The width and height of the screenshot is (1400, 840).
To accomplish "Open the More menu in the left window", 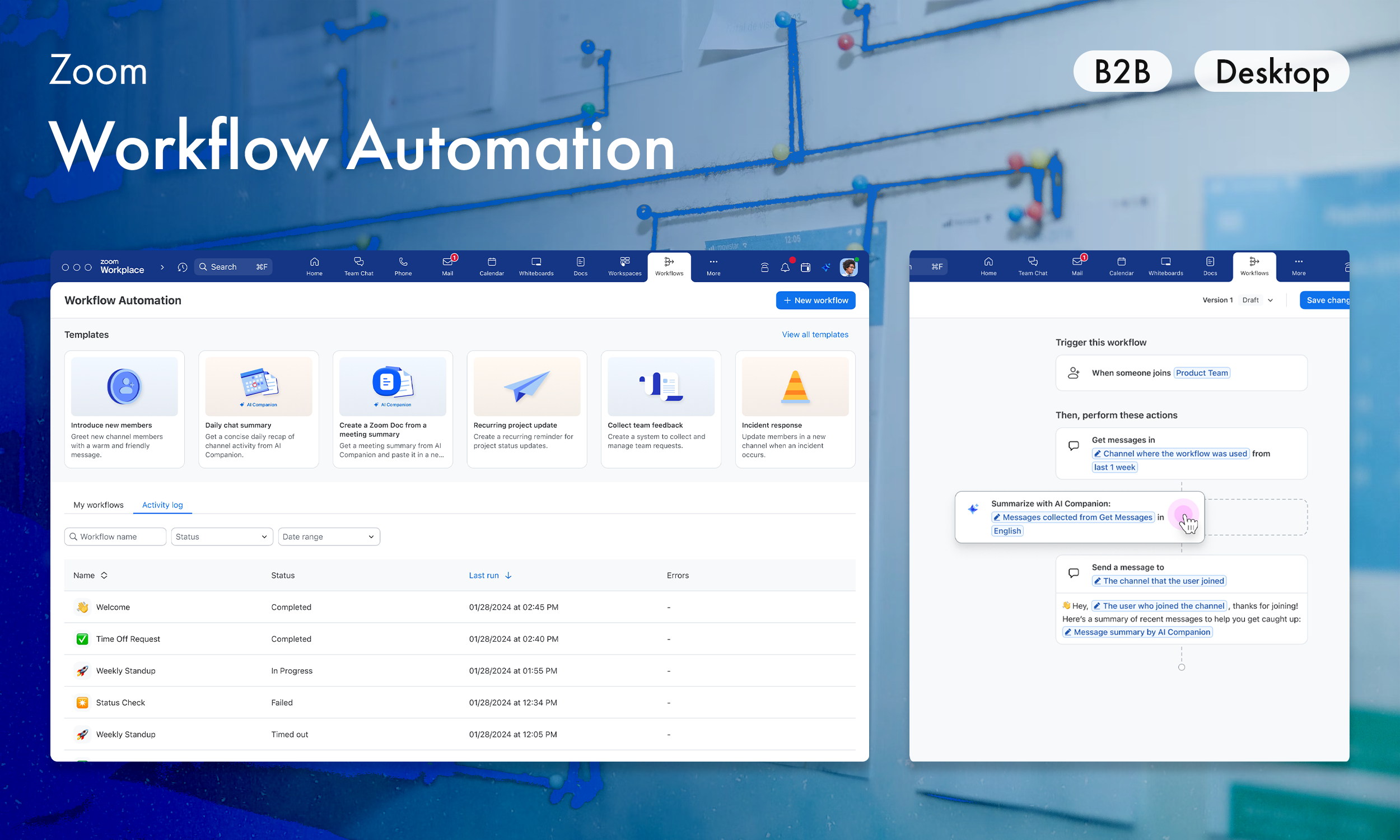I will [713, 266].
